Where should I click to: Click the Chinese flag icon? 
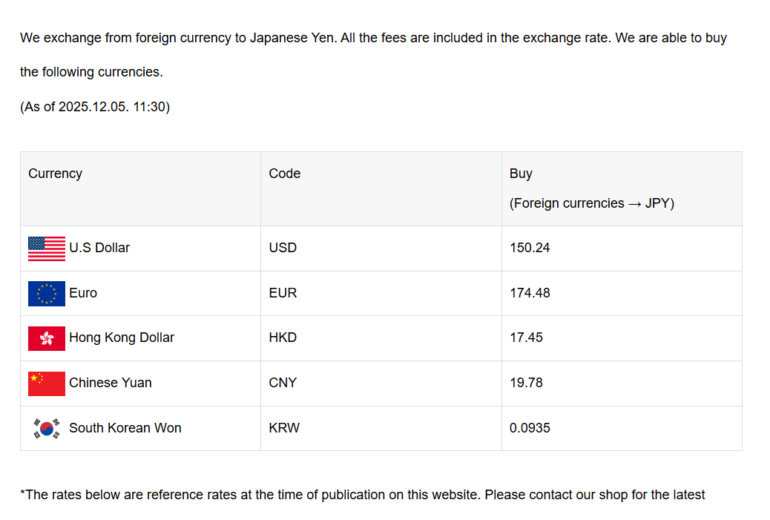tap(47, 383)
